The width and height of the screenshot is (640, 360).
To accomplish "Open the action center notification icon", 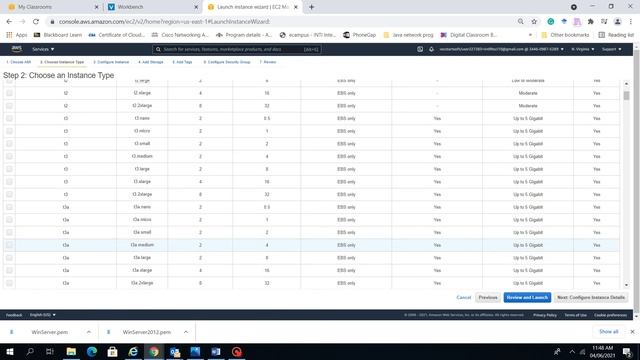I will (627, 351).
